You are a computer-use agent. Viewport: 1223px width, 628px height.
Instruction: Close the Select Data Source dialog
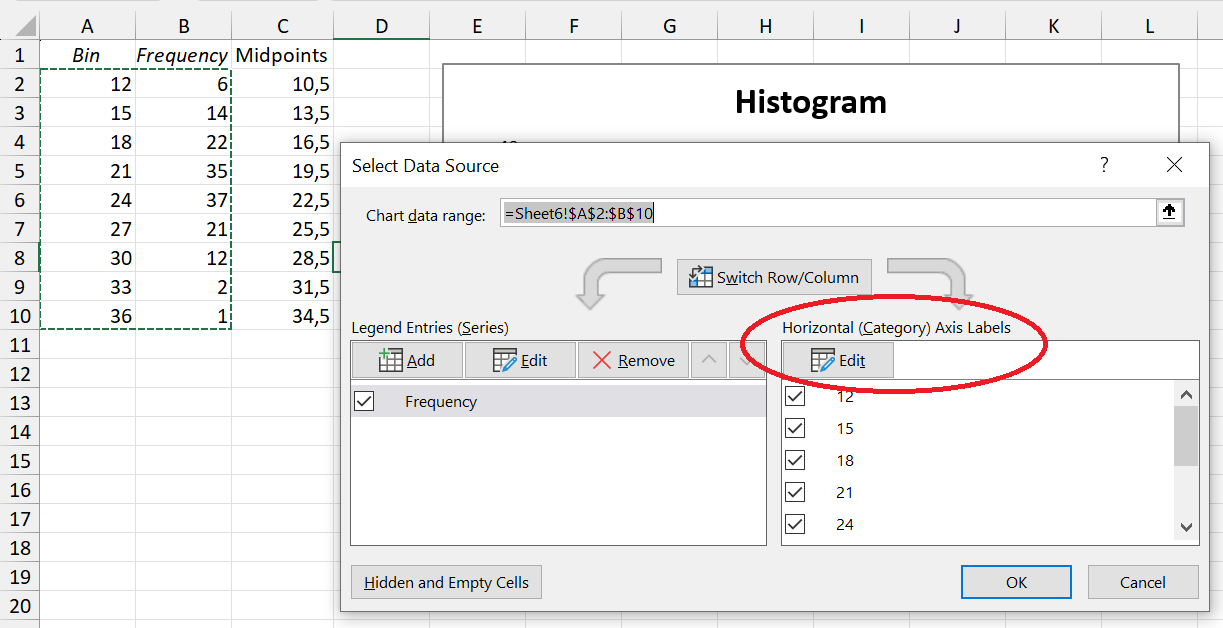(x=1174, y=165)
